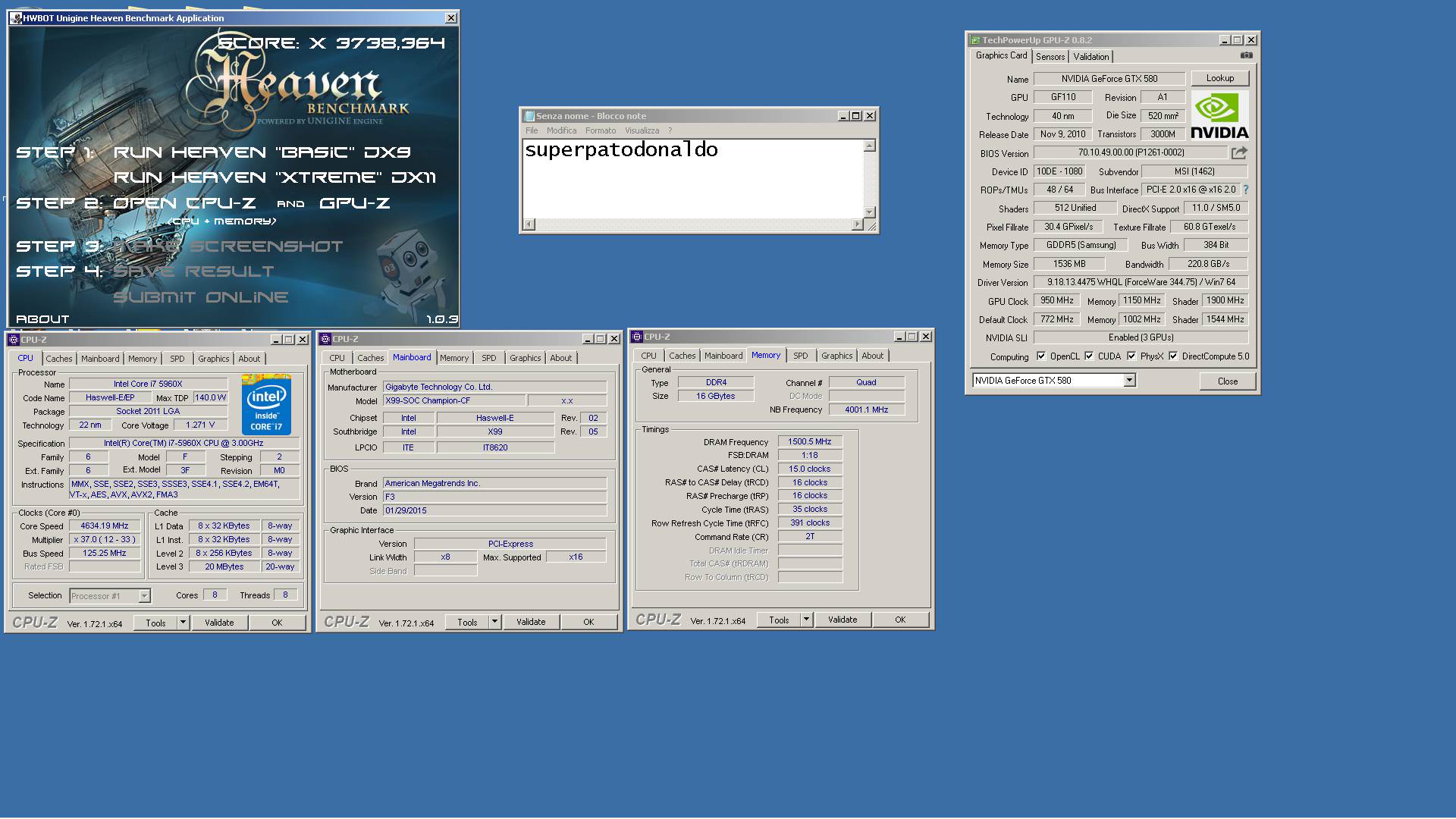
Task: Open the ? help menu in Notepad
Action: [670, 130]
